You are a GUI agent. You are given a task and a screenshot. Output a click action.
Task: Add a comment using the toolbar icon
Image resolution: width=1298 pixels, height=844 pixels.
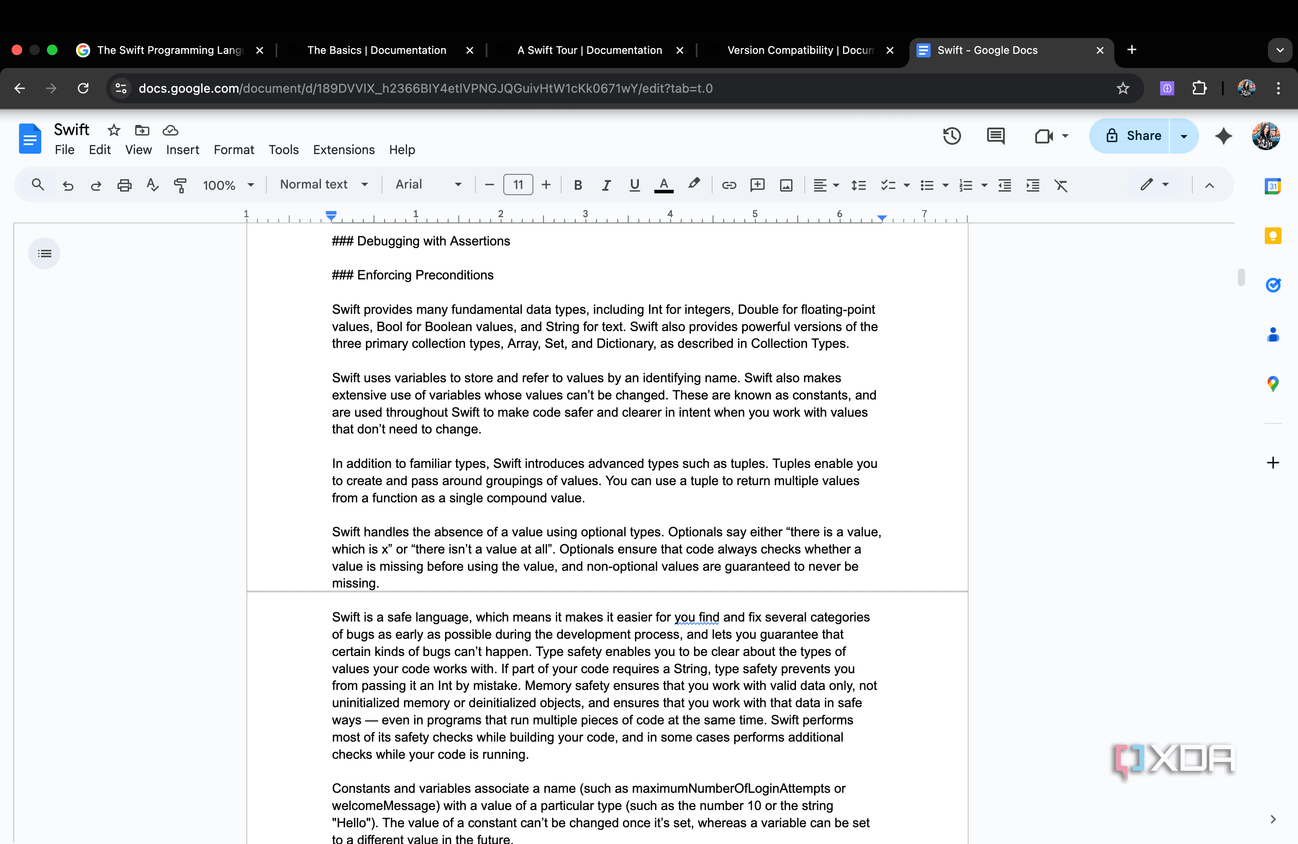(x=757, y=185)
